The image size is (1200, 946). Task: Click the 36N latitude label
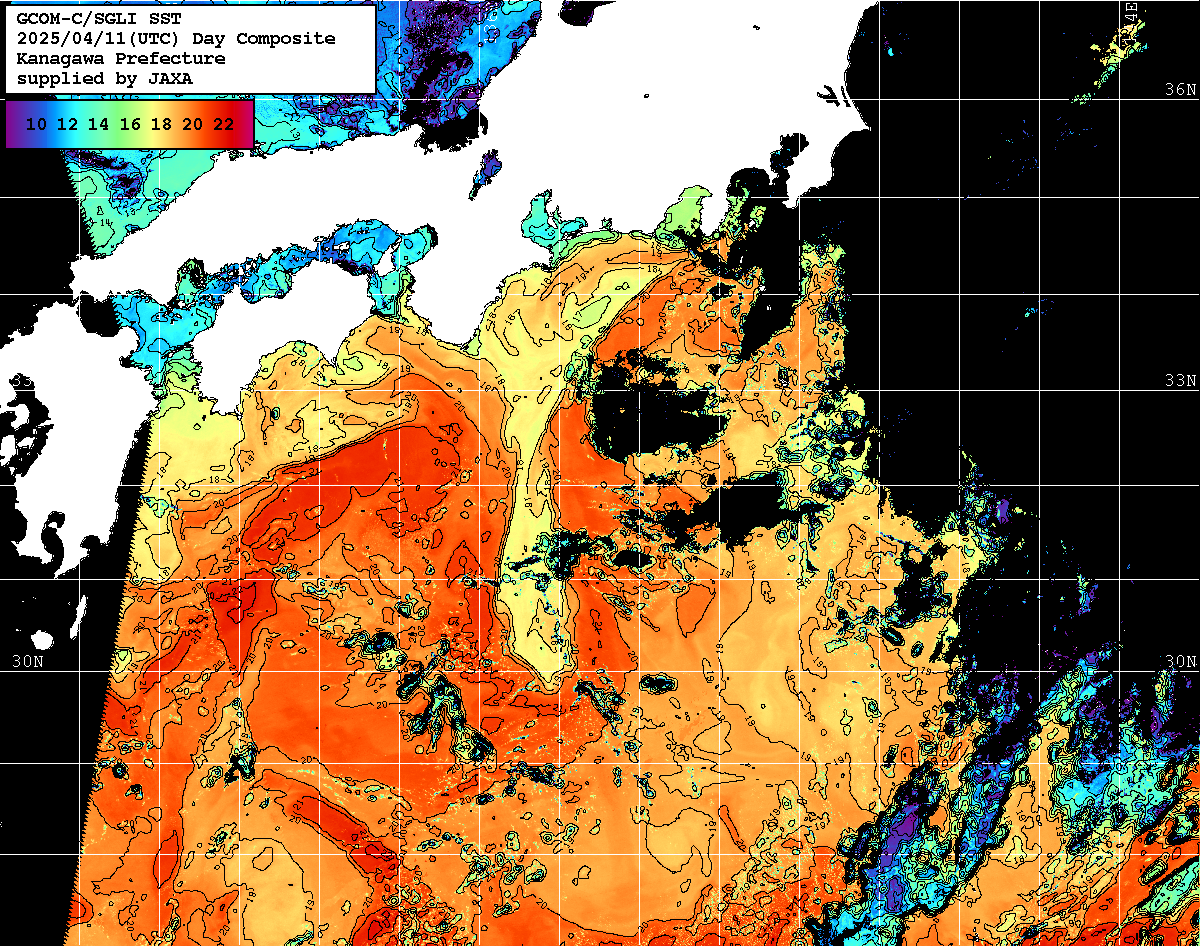point(1181,89)
